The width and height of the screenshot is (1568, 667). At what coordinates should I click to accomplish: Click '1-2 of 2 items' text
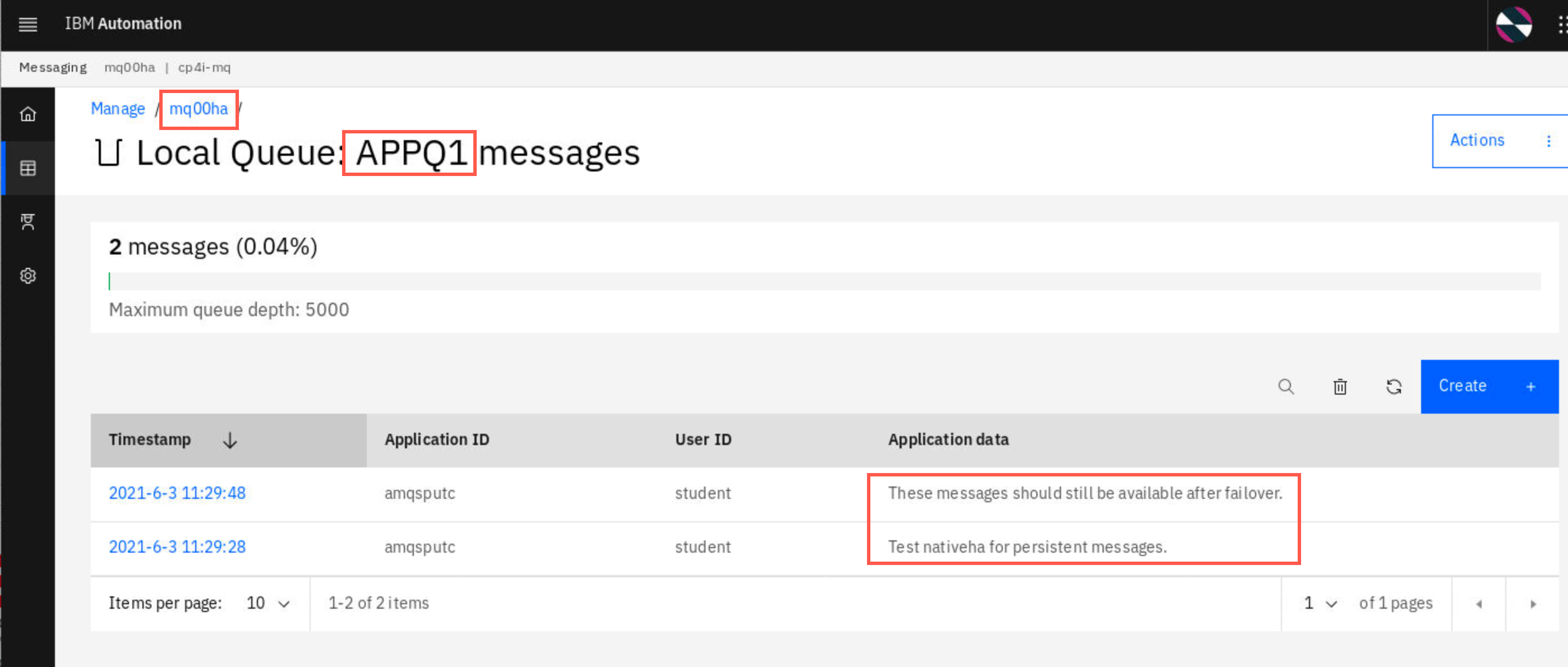[379, 603]
